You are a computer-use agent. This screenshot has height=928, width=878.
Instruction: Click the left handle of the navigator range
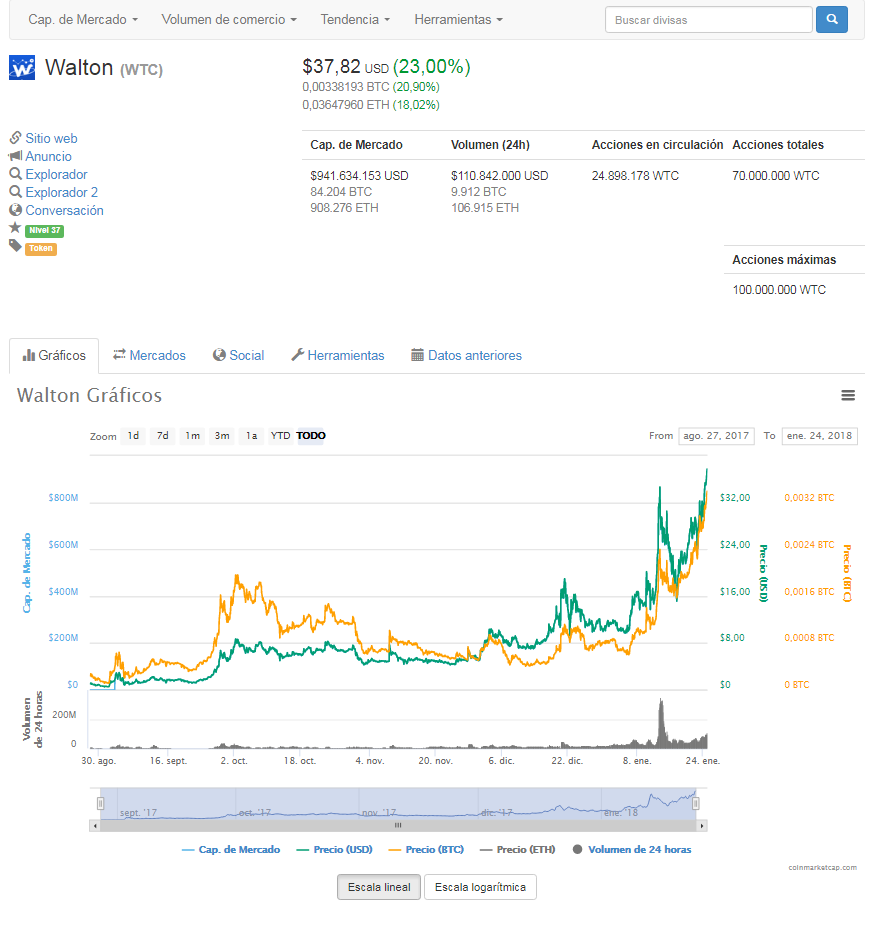(x=101, y=803)
